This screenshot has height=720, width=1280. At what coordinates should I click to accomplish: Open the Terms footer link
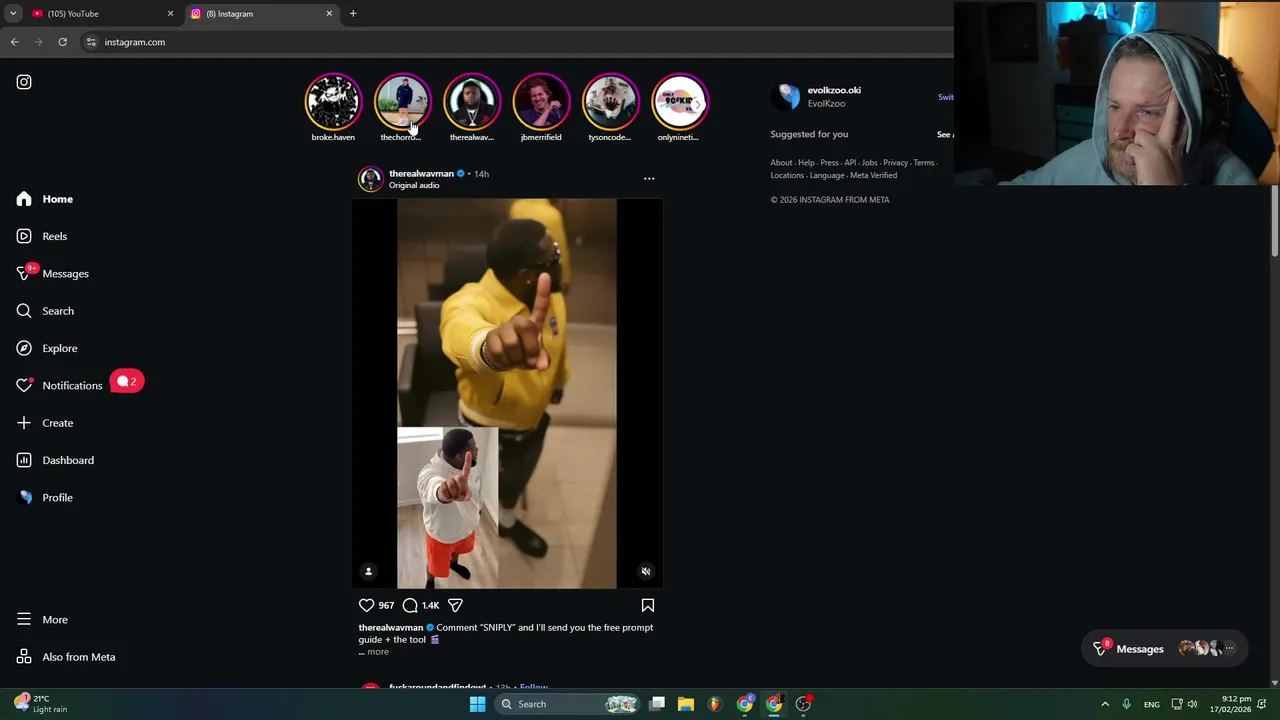tap(924, 163)
